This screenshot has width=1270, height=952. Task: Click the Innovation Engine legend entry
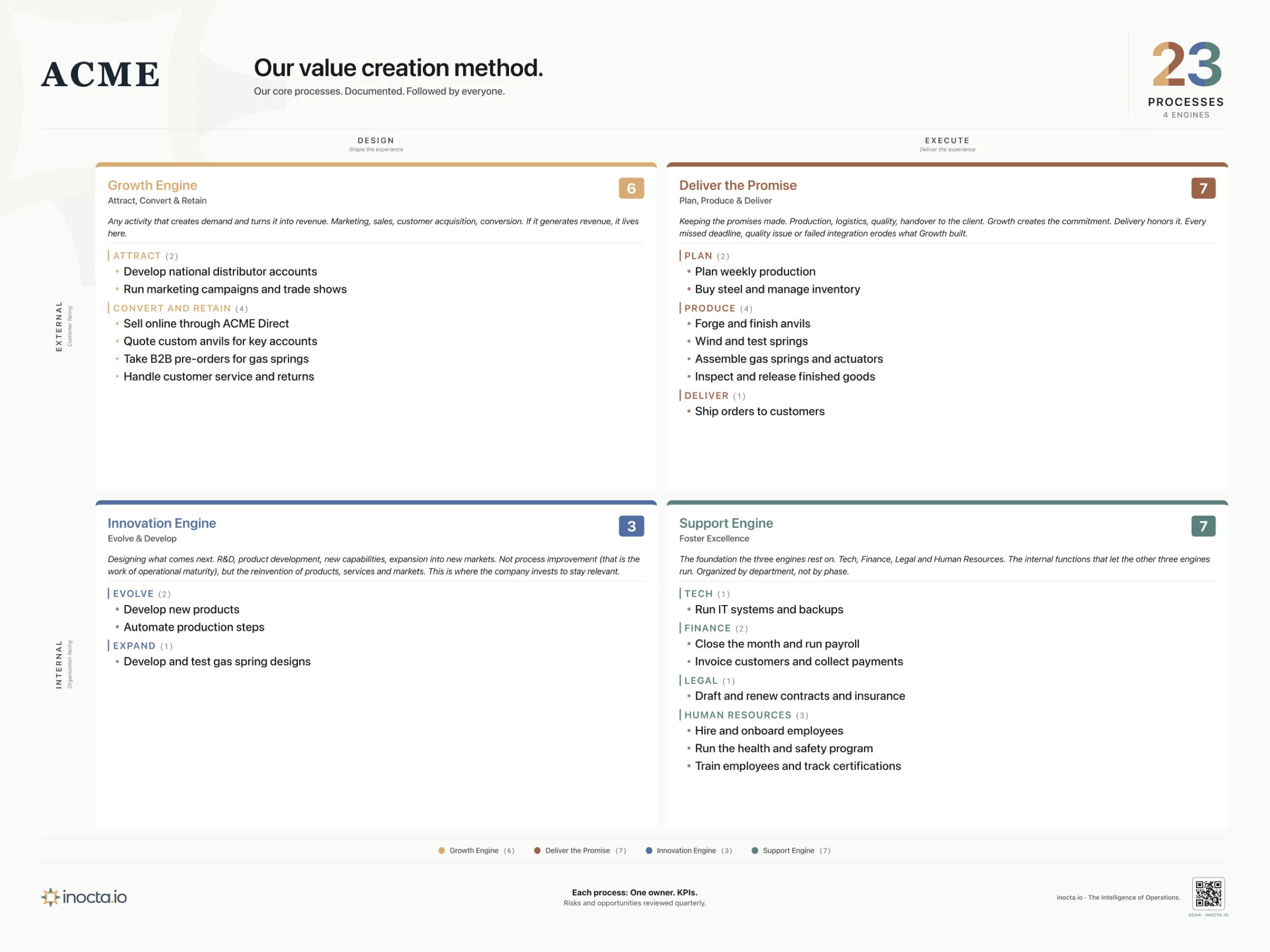pyautogui.click(x=689, y=850)
